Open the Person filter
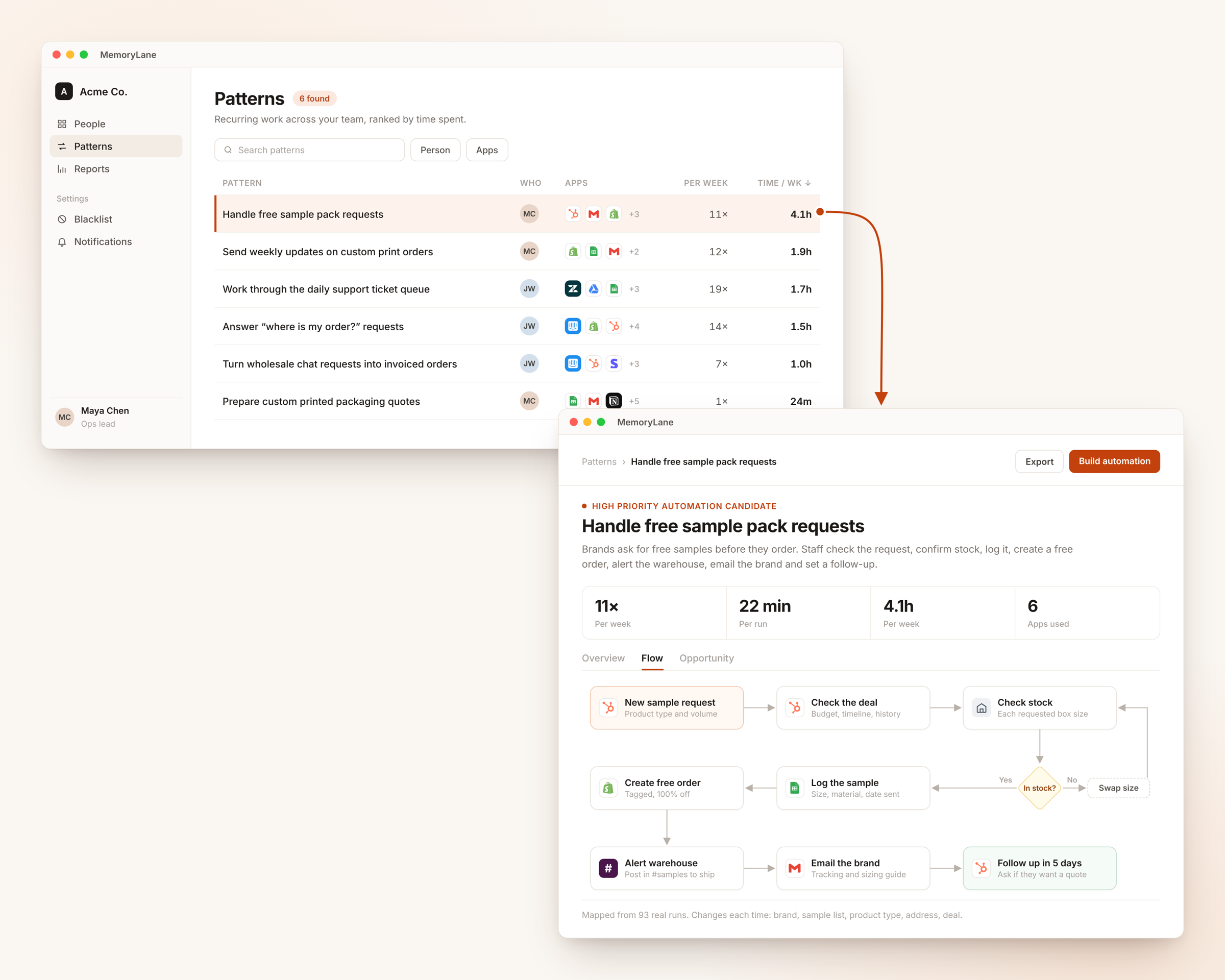1225x980 pixels. click(435, 150)
